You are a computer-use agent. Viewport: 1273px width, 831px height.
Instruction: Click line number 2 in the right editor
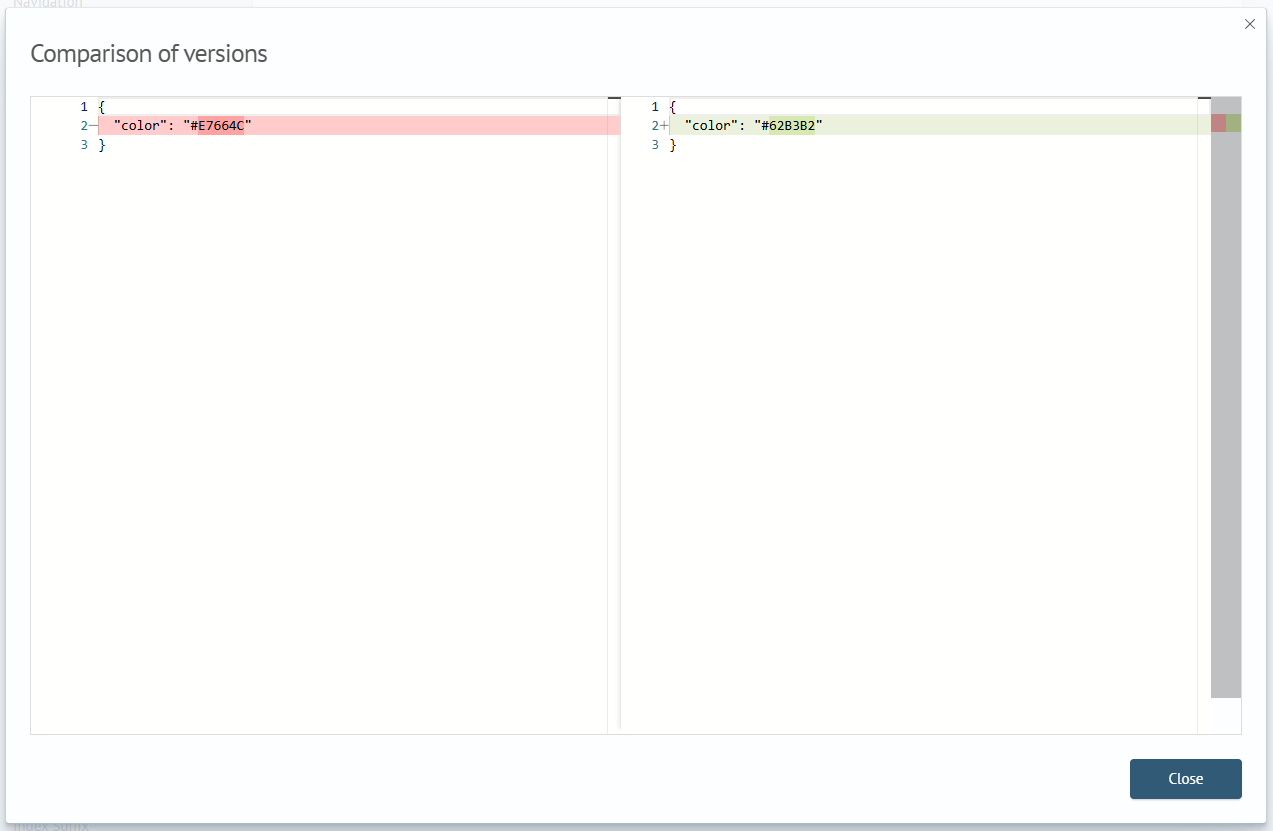(x=655, y=126)
